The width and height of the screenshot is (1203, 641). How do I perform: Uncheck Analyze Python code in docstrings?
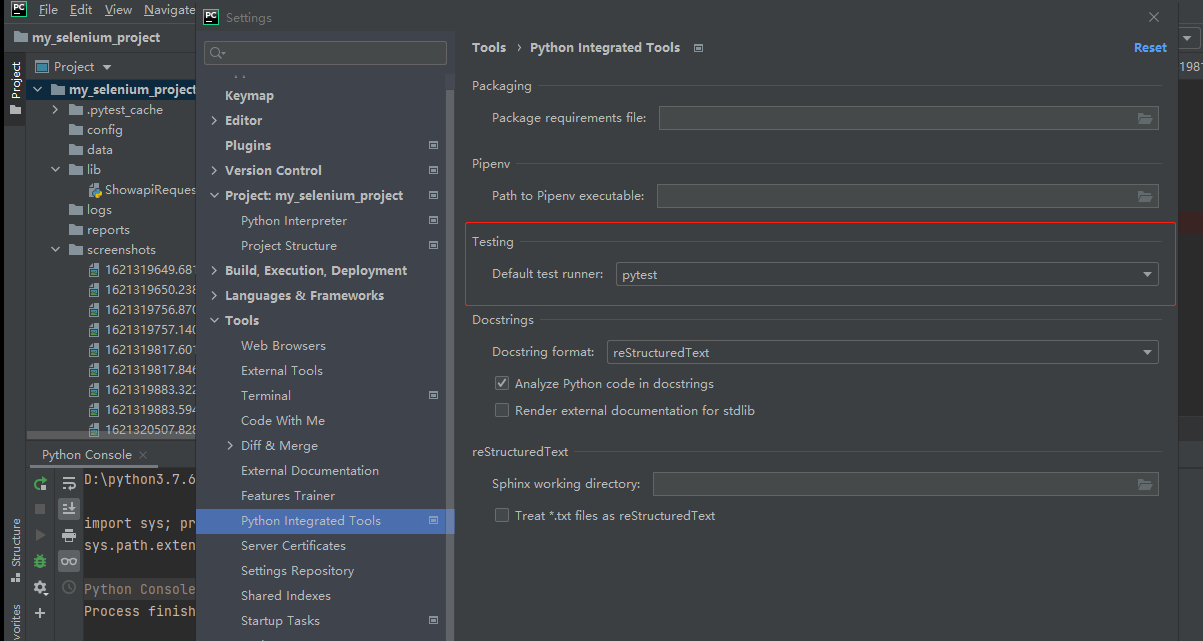coord(502,383)
